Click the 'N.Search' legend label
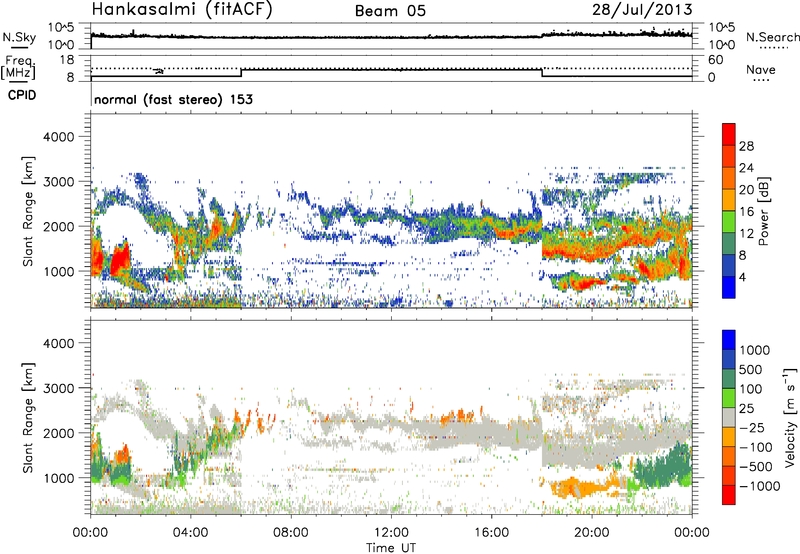 (x=772, y=37)
